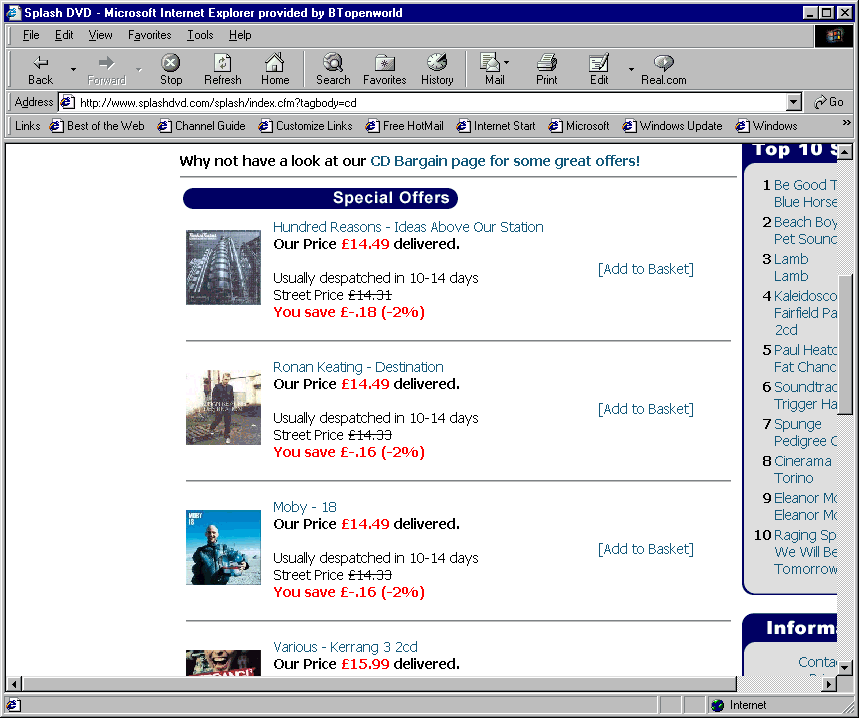This screenshot has width=859, height=718.
Task: Open the Microsoft links bar shortcut
Action: tap(579, 126)
